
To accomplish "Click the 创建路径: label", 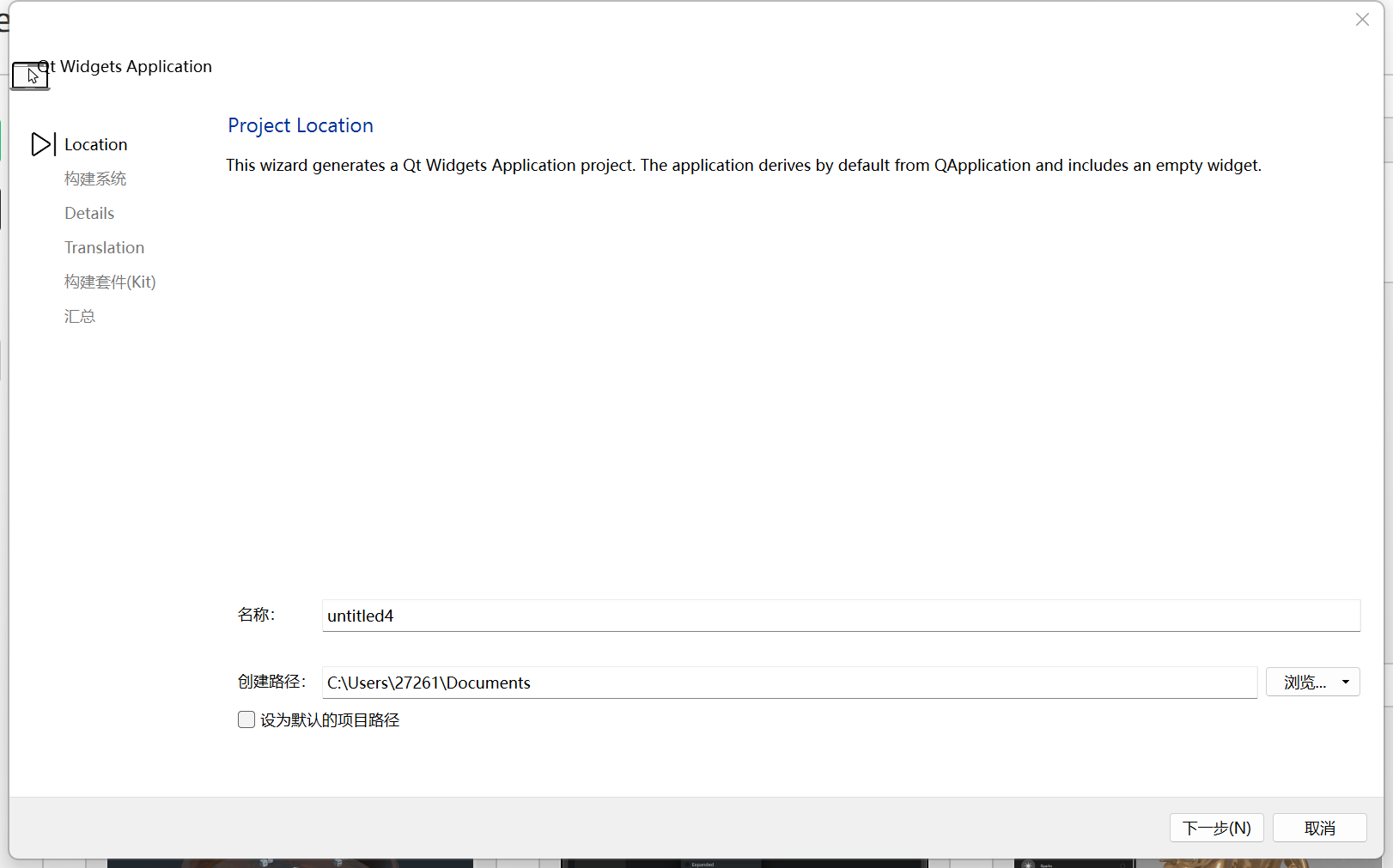I will click(x=271, y=682).
